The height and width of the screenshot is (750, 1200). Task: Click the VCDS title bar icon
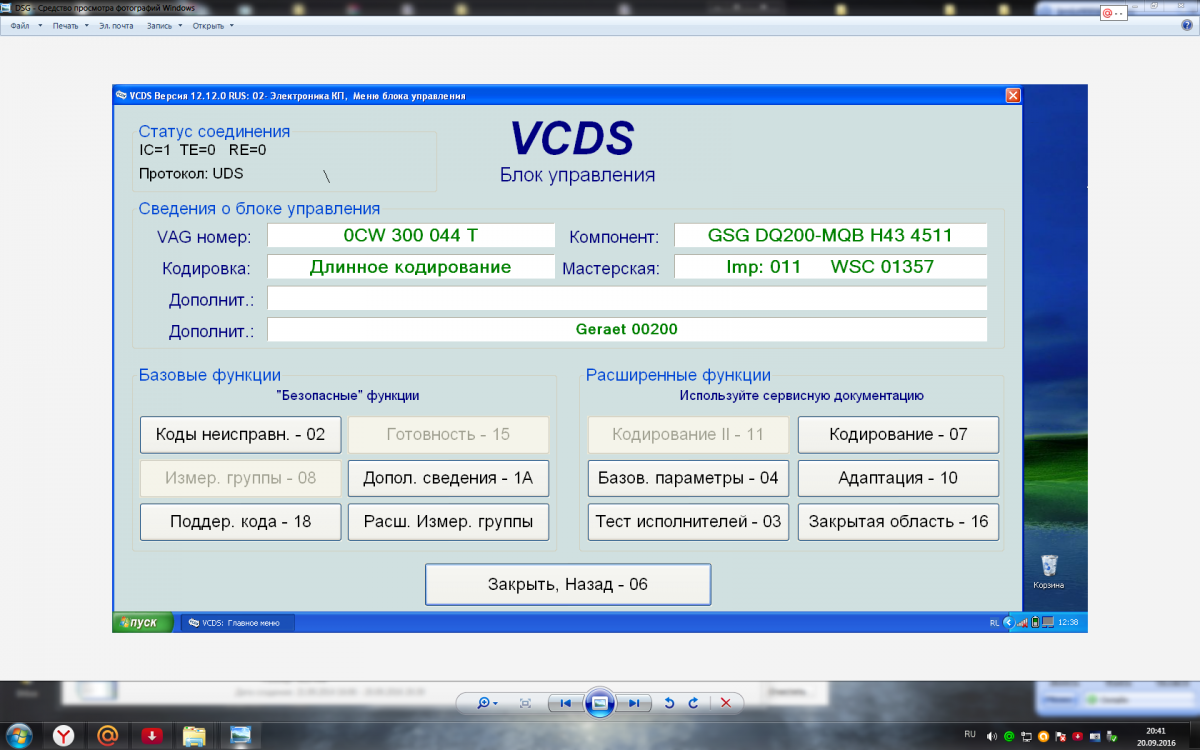(122, 96)
